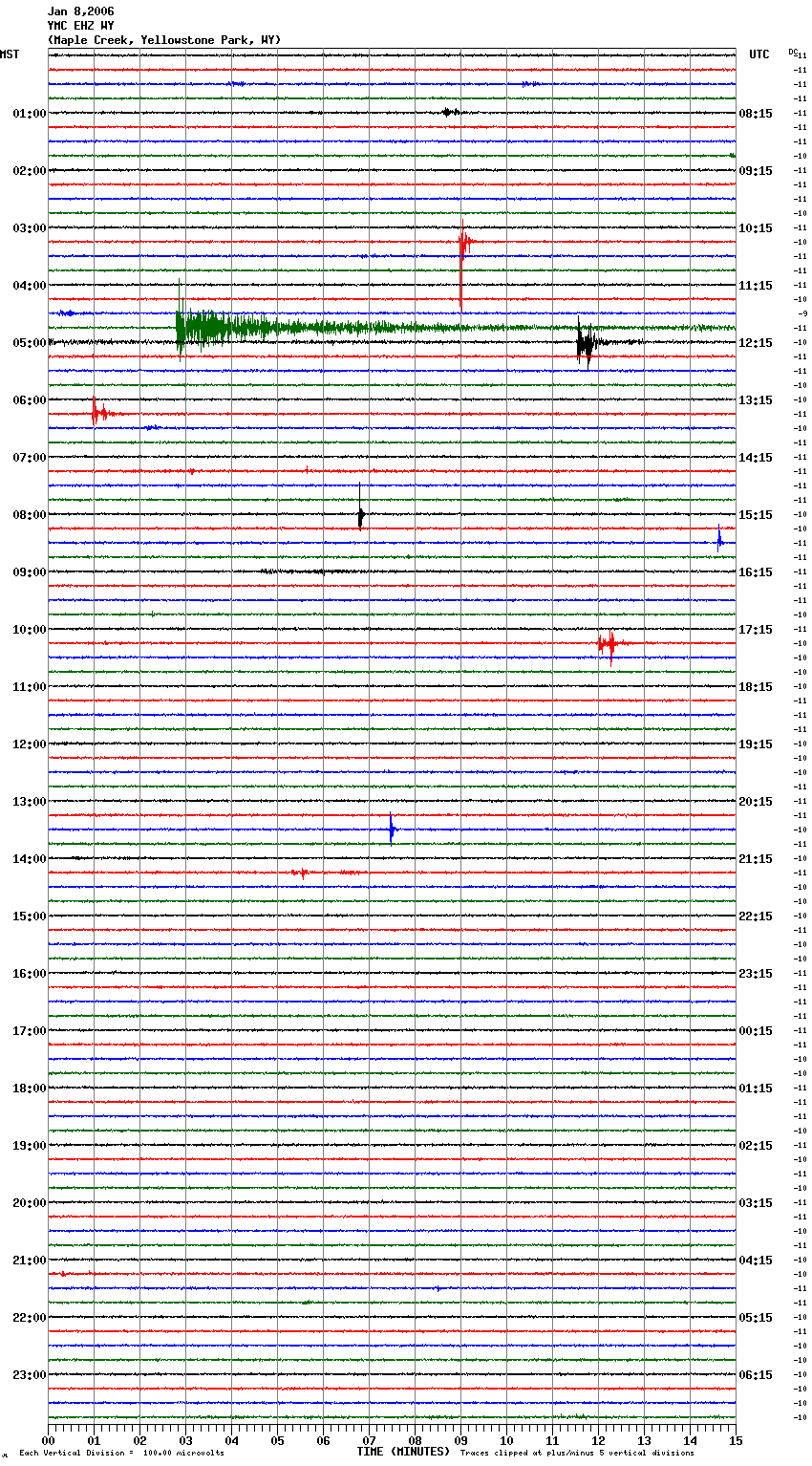Select the '12:00' MST hour label
This screenshot has width=812, height=1466.
30,744
